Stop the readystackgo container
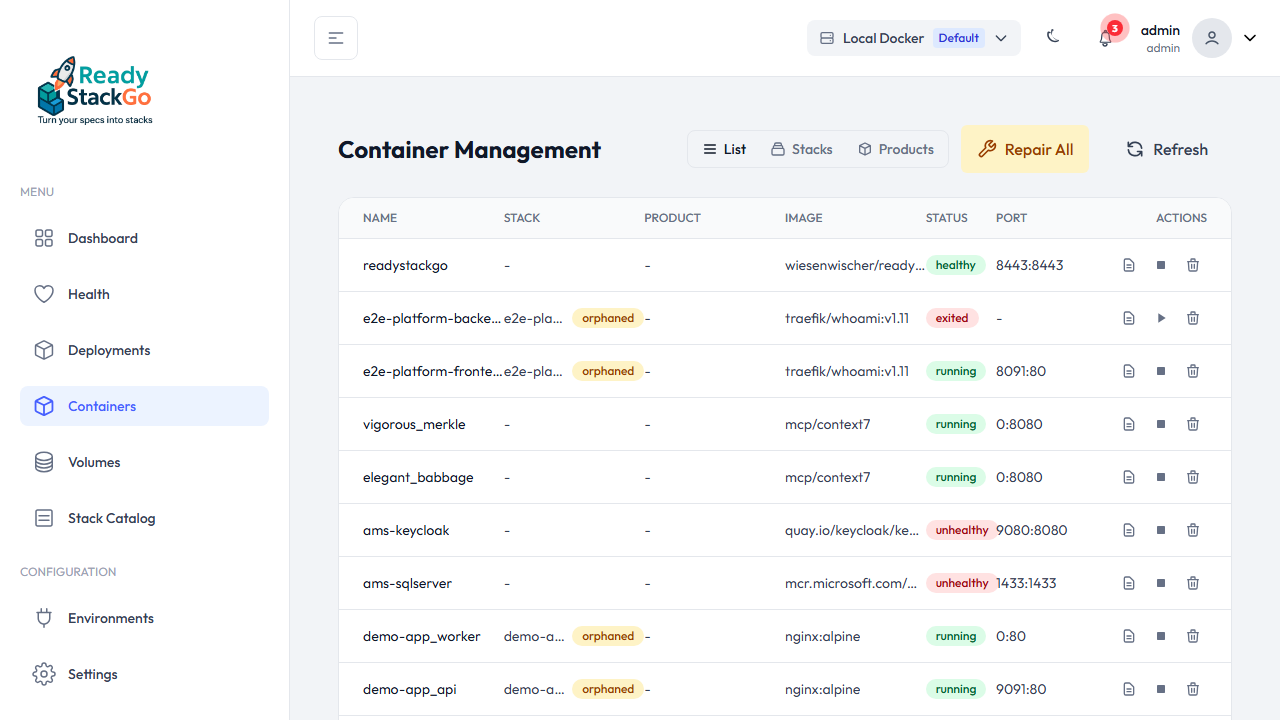 coord(1161,265)
